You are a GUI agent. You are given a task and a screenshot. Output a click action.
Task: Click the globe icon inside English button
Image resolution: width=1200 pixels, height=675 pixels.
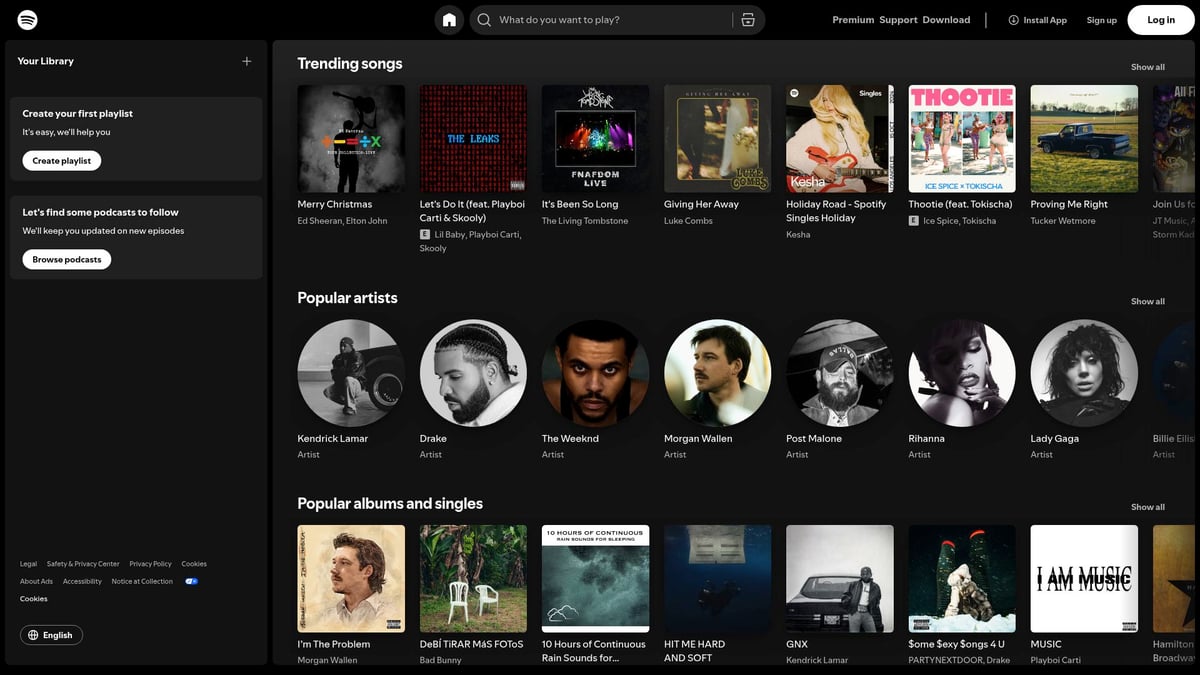33,634
